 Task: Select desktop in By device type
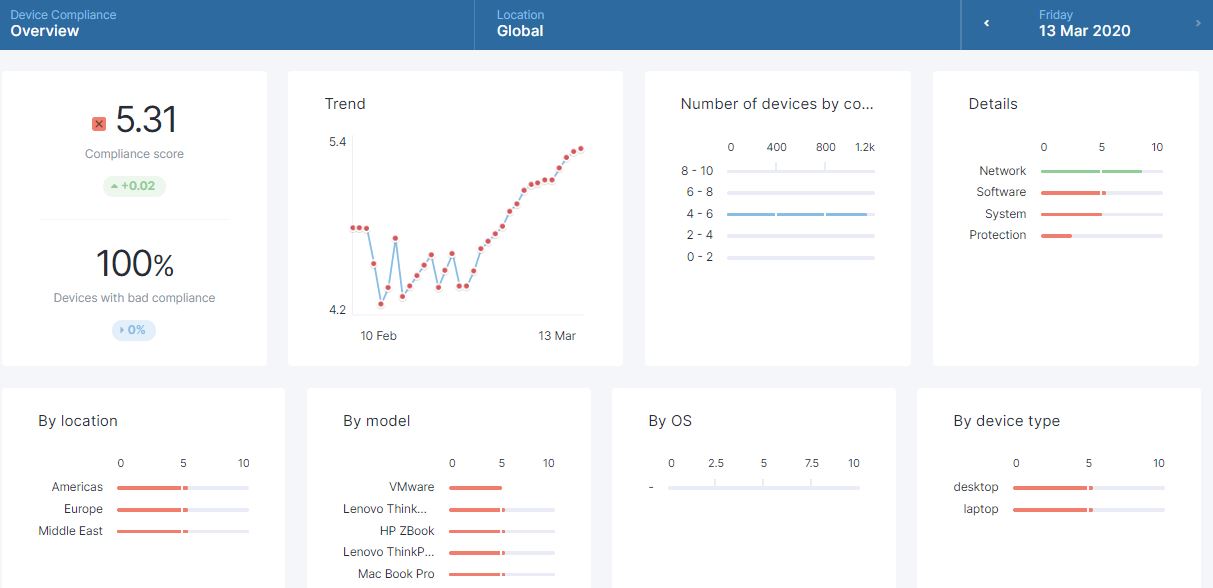click(976, 487)
